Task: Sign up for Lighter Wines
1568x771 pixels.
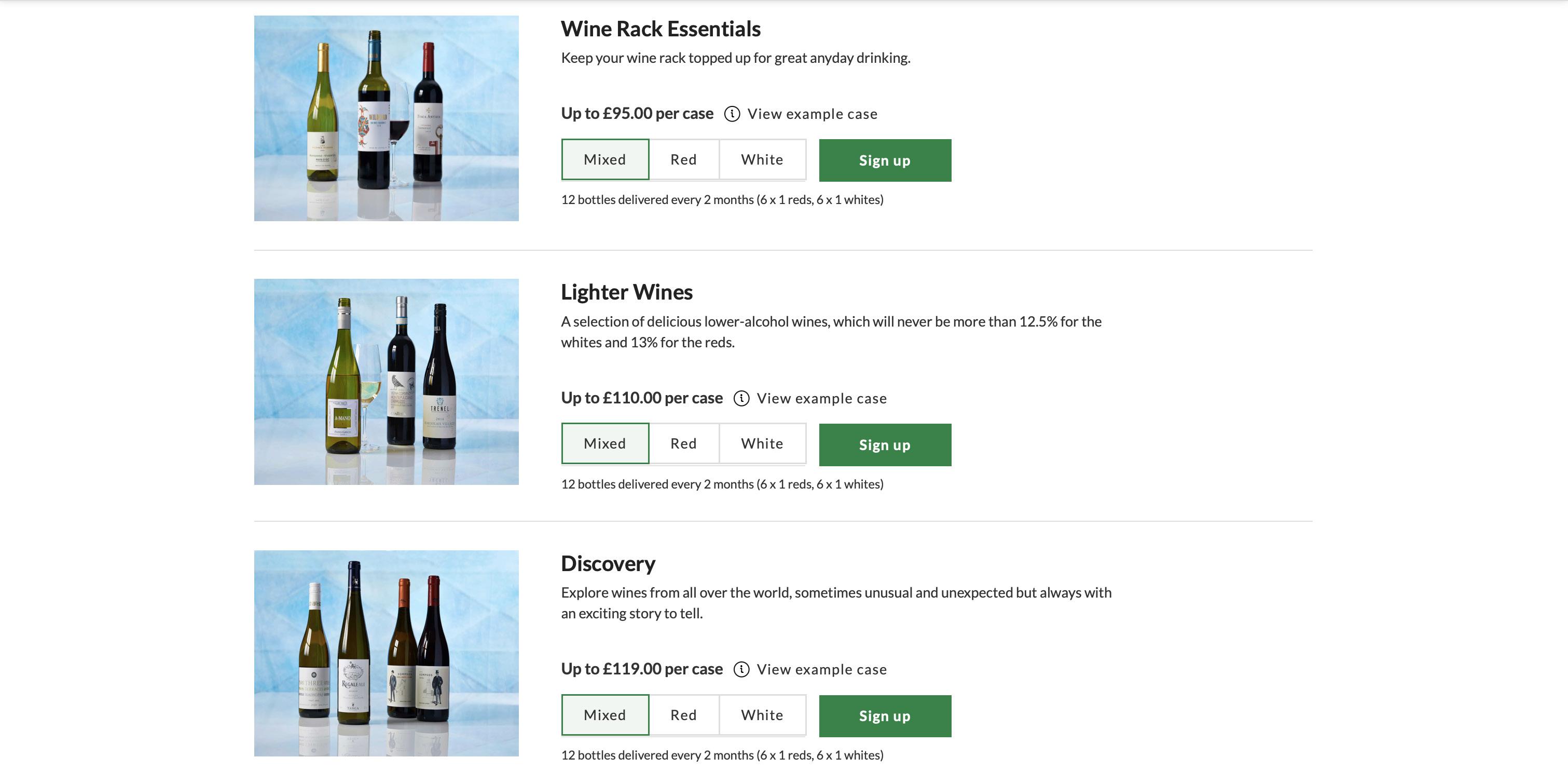Action: pos(885,445)
